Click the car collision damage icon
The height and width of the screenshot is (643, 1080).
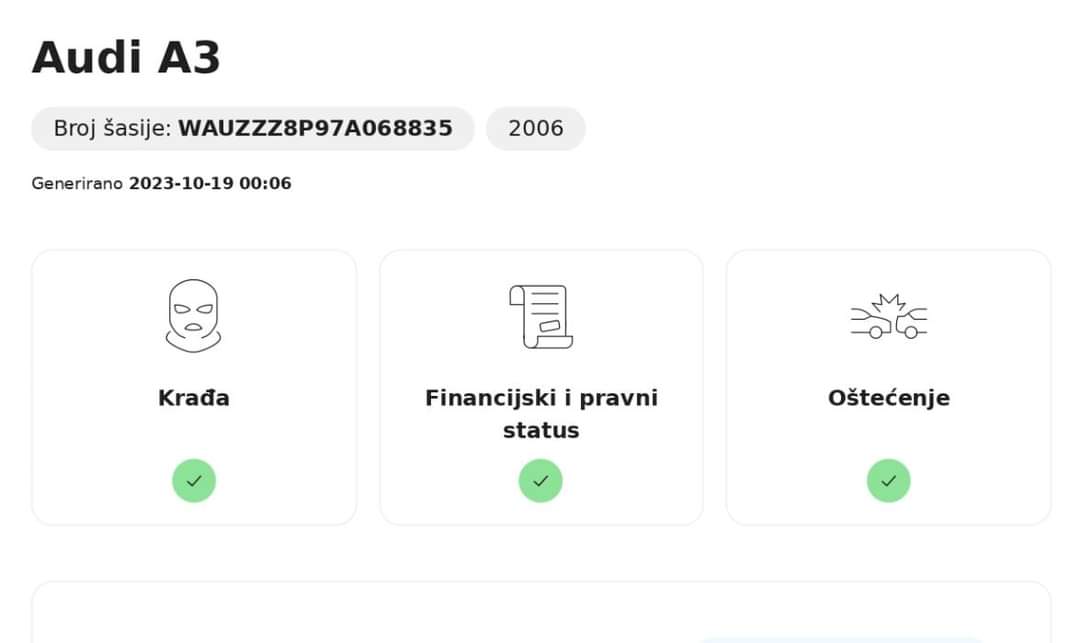(x=888, y=316)
